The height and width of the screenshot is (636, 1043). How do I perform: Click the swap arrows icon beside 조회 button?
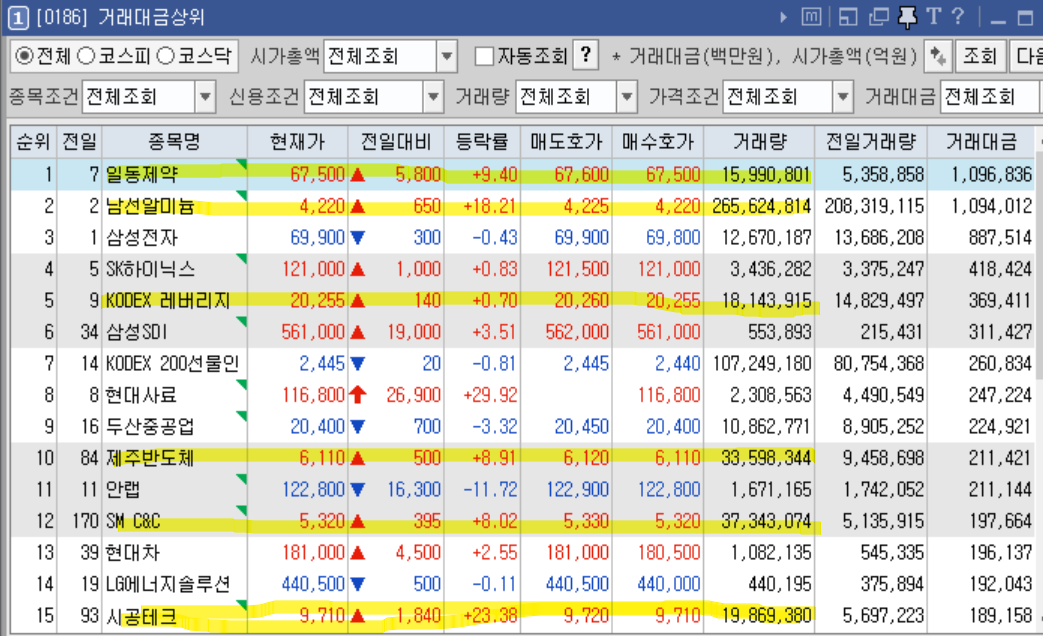pos(938,56)
